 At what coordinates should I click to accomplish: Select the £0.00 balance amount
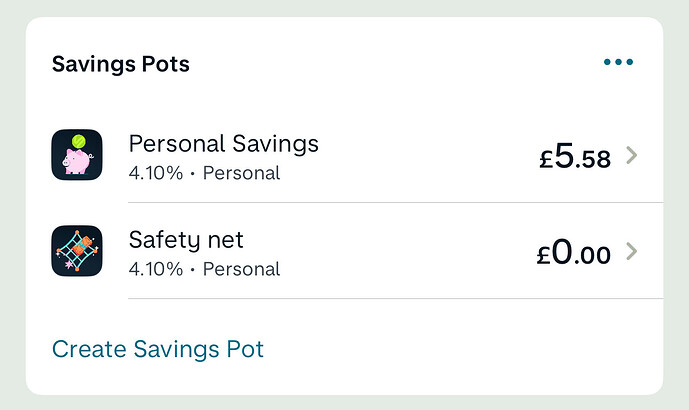573,252
